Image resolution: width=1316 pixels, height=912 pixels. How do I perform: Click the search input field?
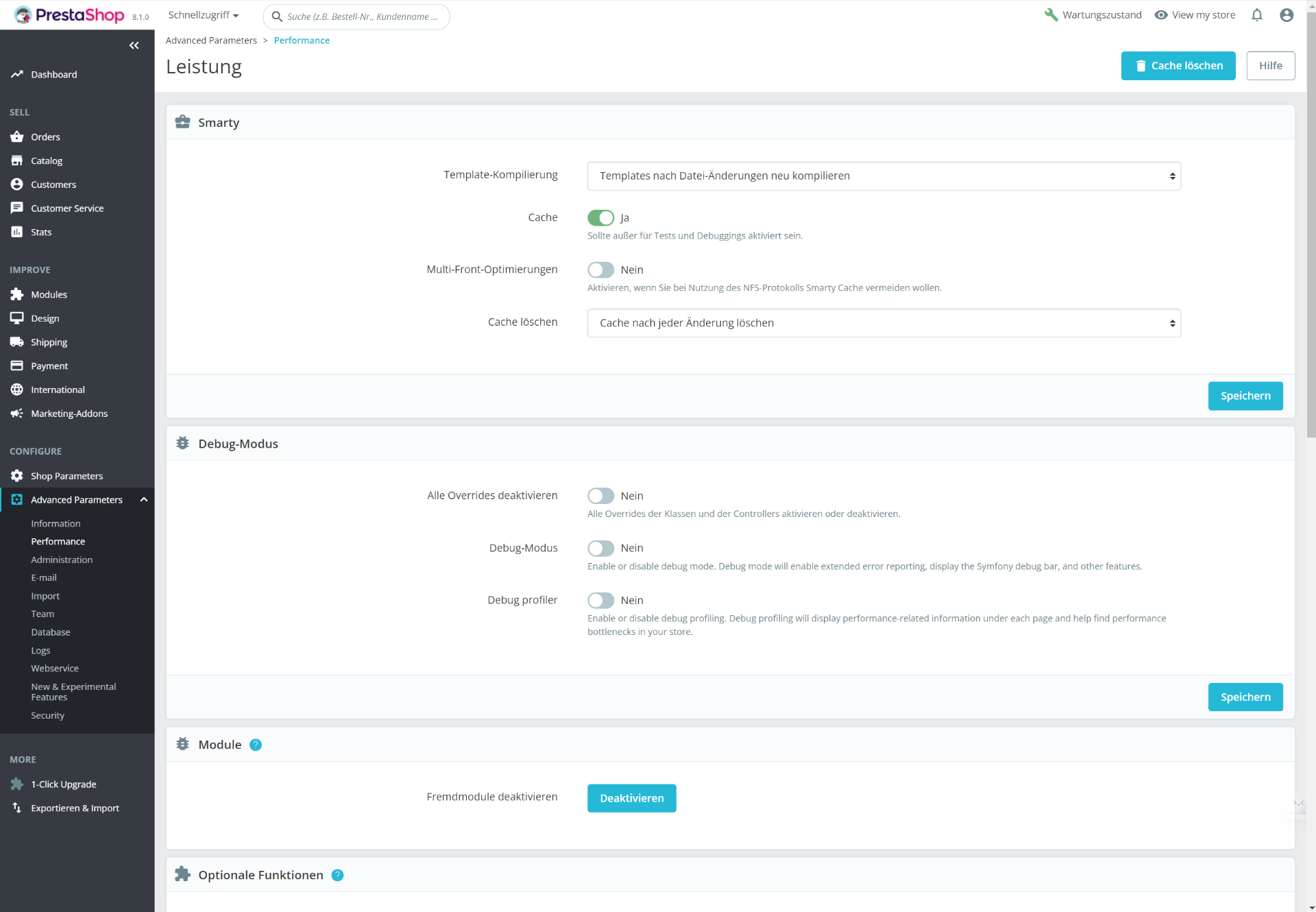[x=362, y=16]
